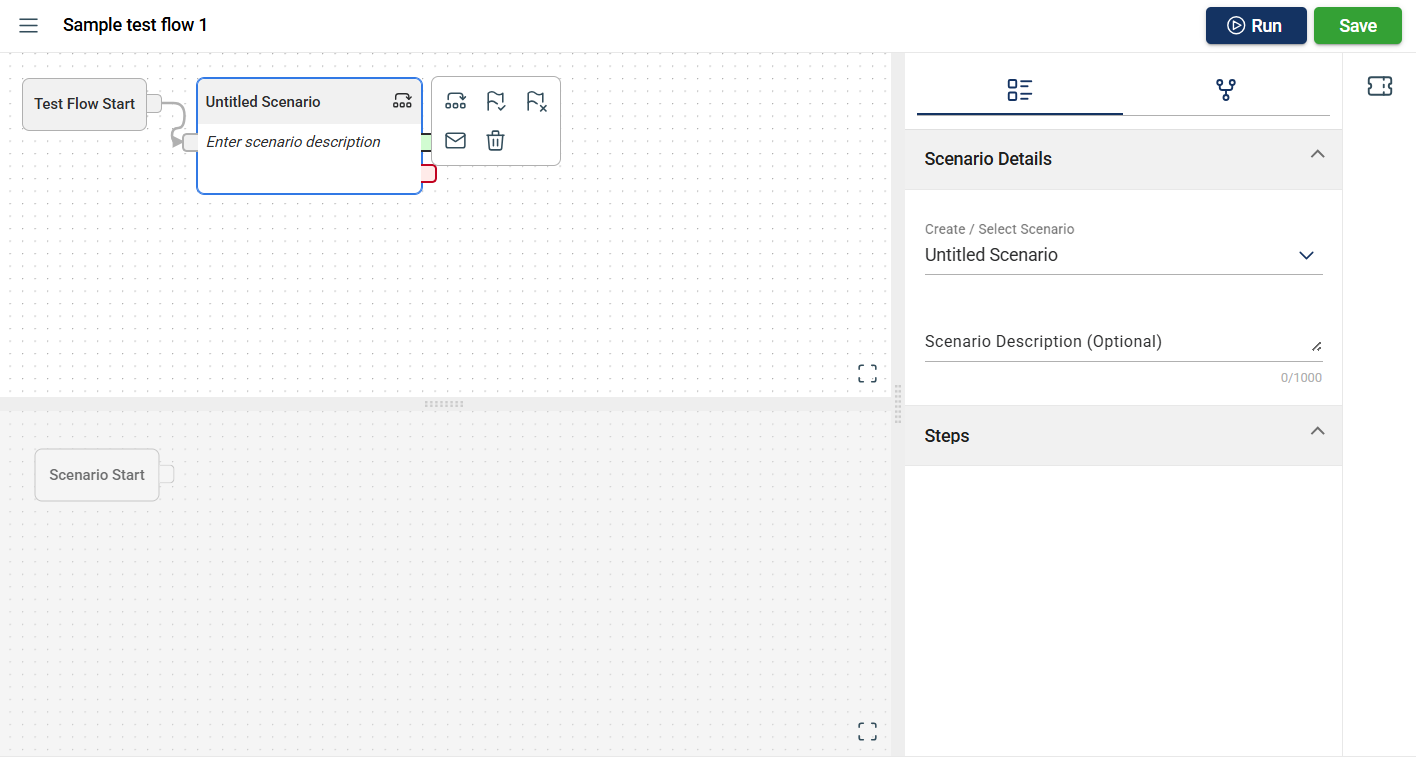The image size is (1416, 760).
Task: Click the red failure output connector
Action: 429,174
